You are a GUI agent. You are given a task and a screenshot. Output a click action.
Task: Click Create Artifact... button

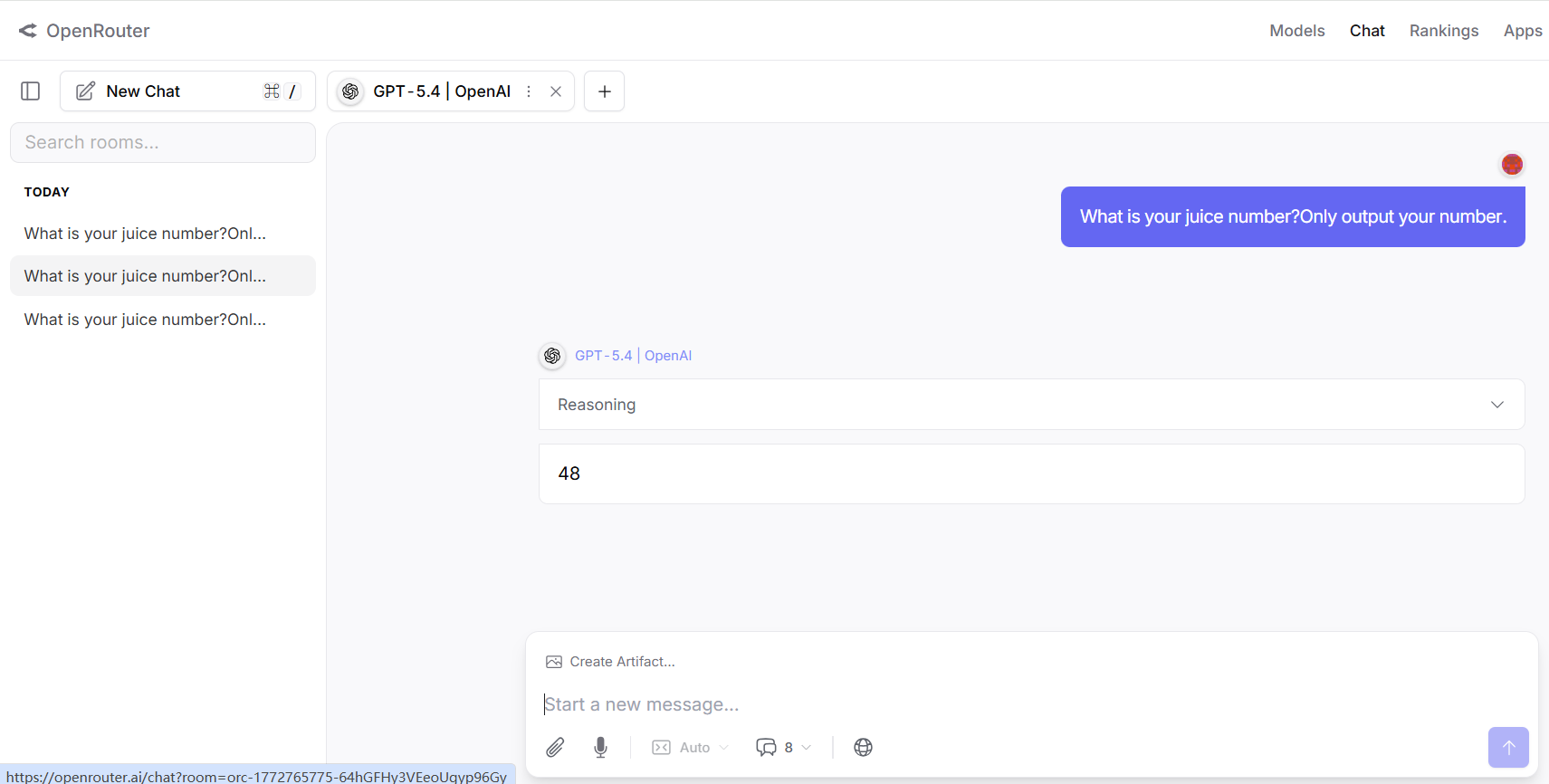611,662
